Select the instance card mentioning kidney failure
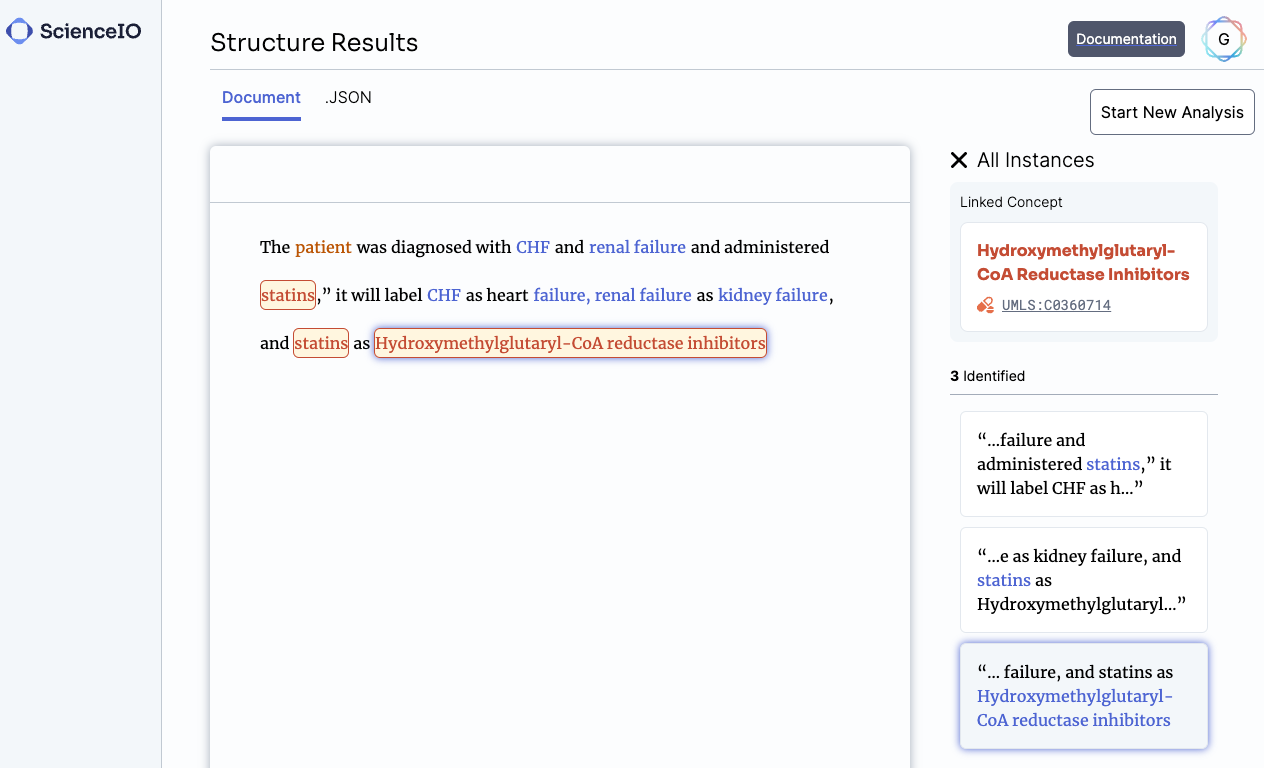 (x=1083, y=580)
